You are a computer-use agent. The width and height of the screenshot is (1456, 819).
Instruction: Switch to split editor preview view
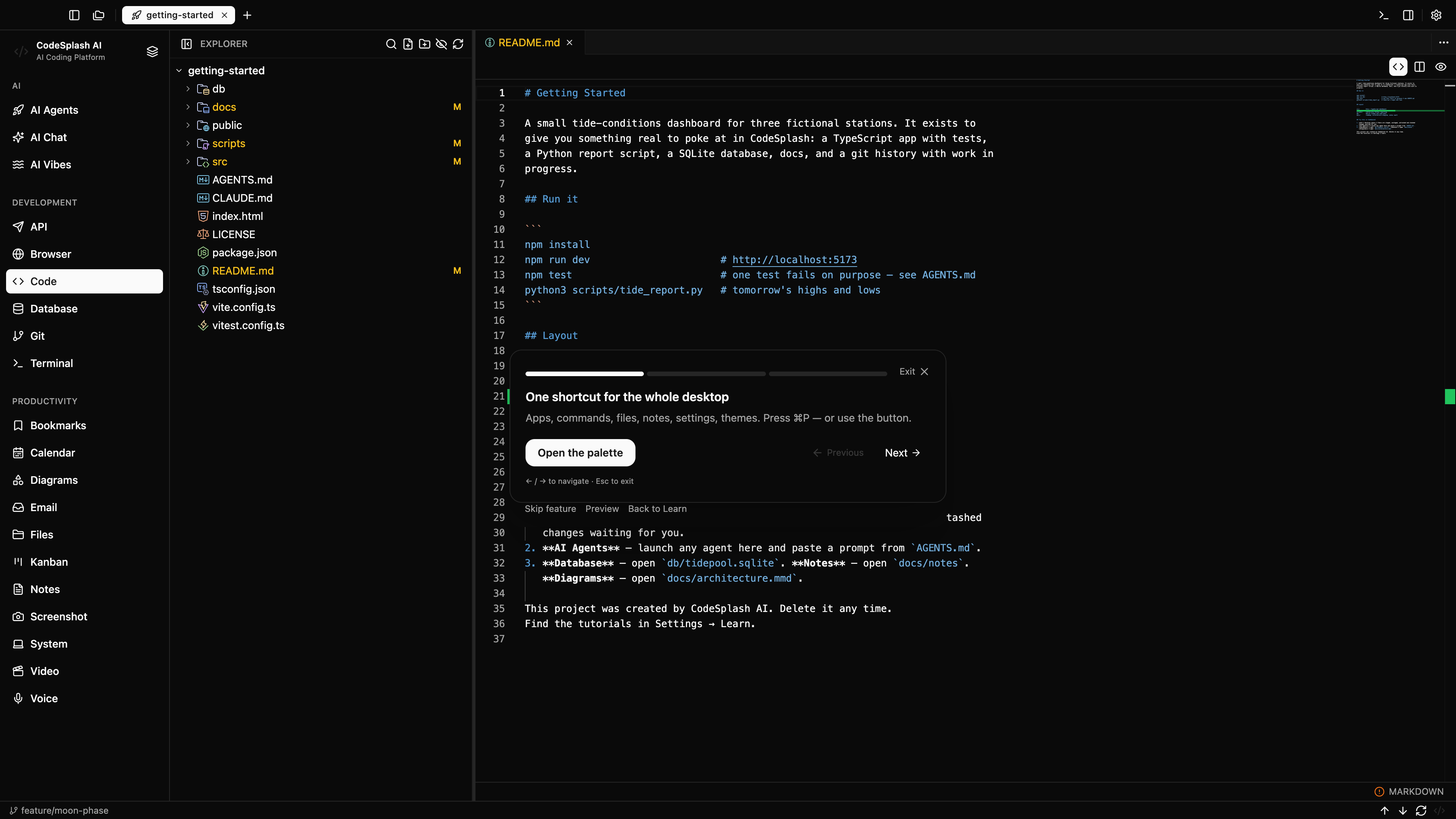click(x=1419, y=67)
